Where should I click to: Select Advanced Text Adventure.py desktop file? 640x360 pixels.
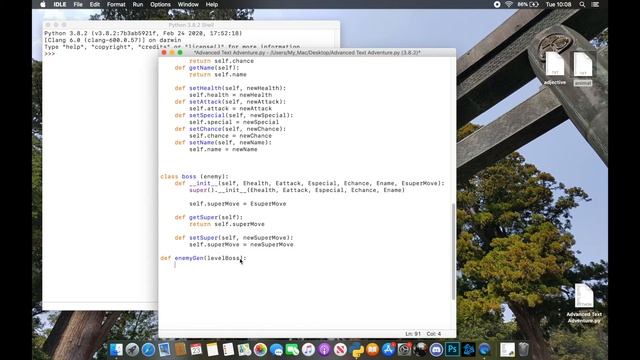pos(584,303)
